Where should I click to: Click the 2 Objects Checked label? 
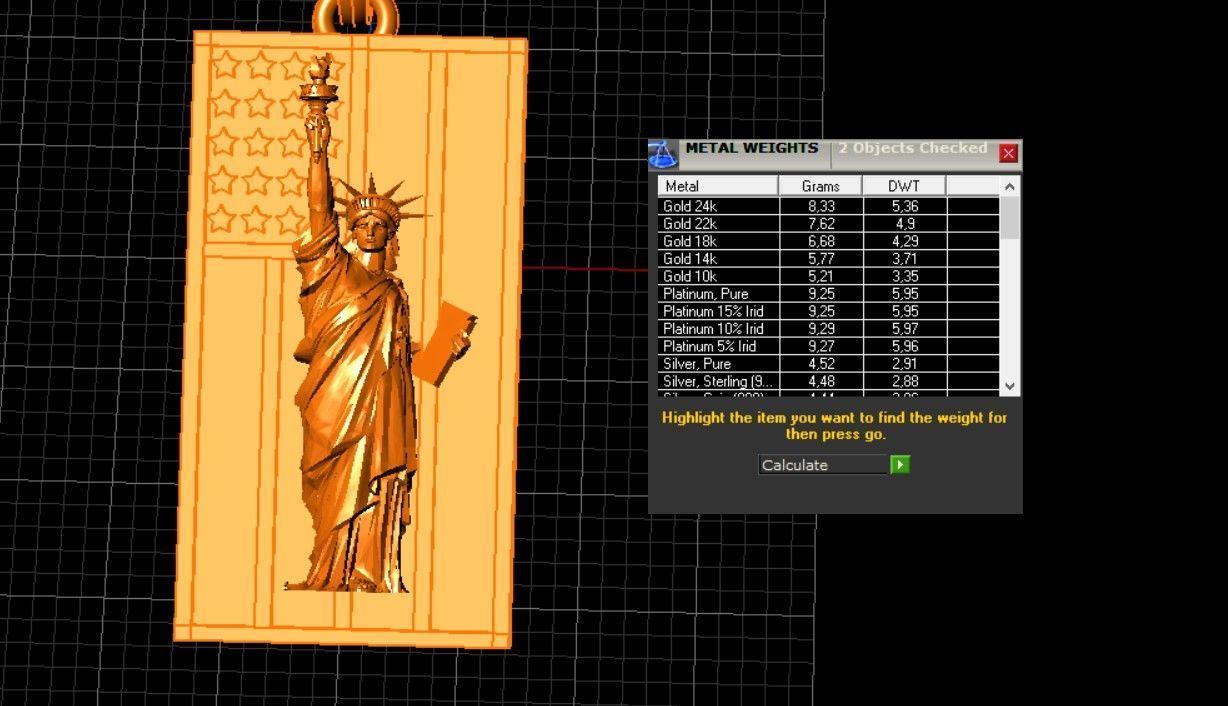pyautogui.click(x=913, y=148)
